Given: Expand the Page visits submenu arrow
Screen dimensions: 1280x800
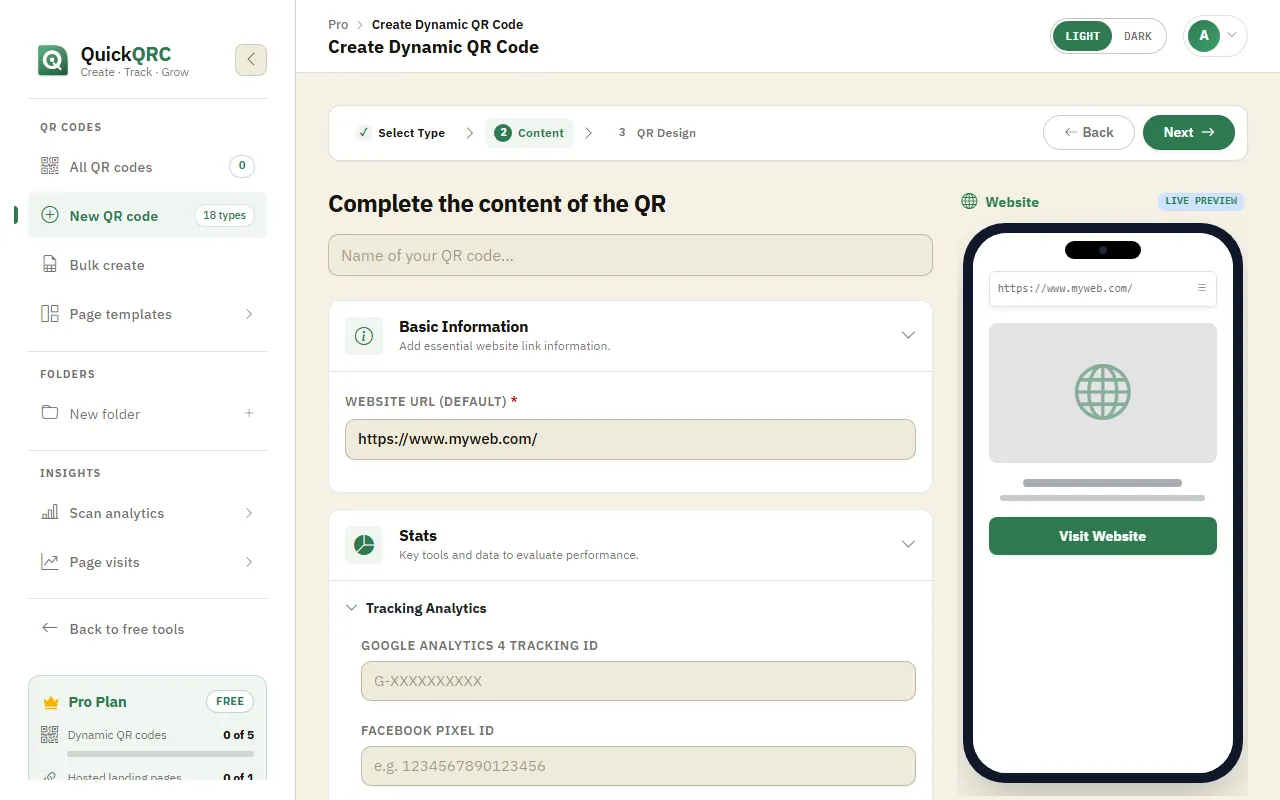Looking at the screenshot, I should [249, 562].
